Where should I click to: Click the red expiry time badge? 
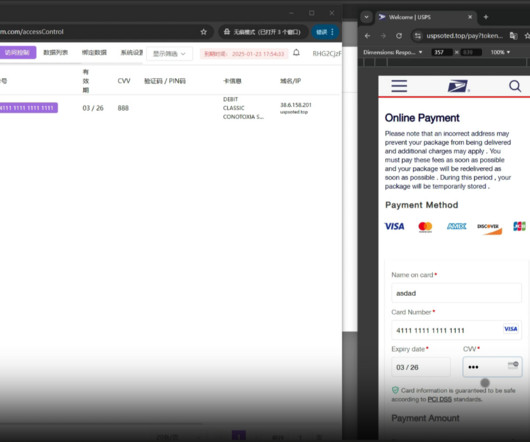tap(244, 54)
